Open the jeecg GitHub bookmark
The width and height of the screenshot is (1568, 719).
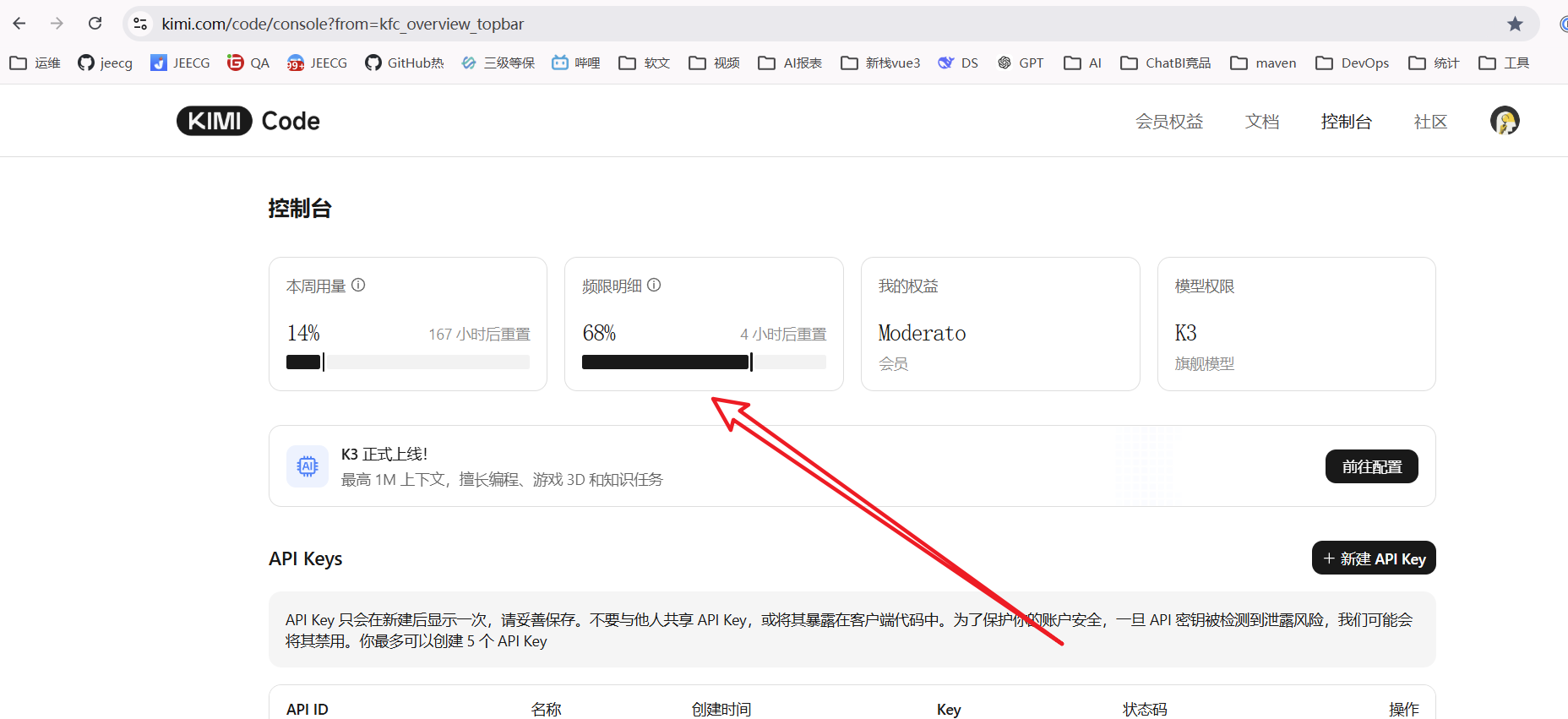point(105,63)
